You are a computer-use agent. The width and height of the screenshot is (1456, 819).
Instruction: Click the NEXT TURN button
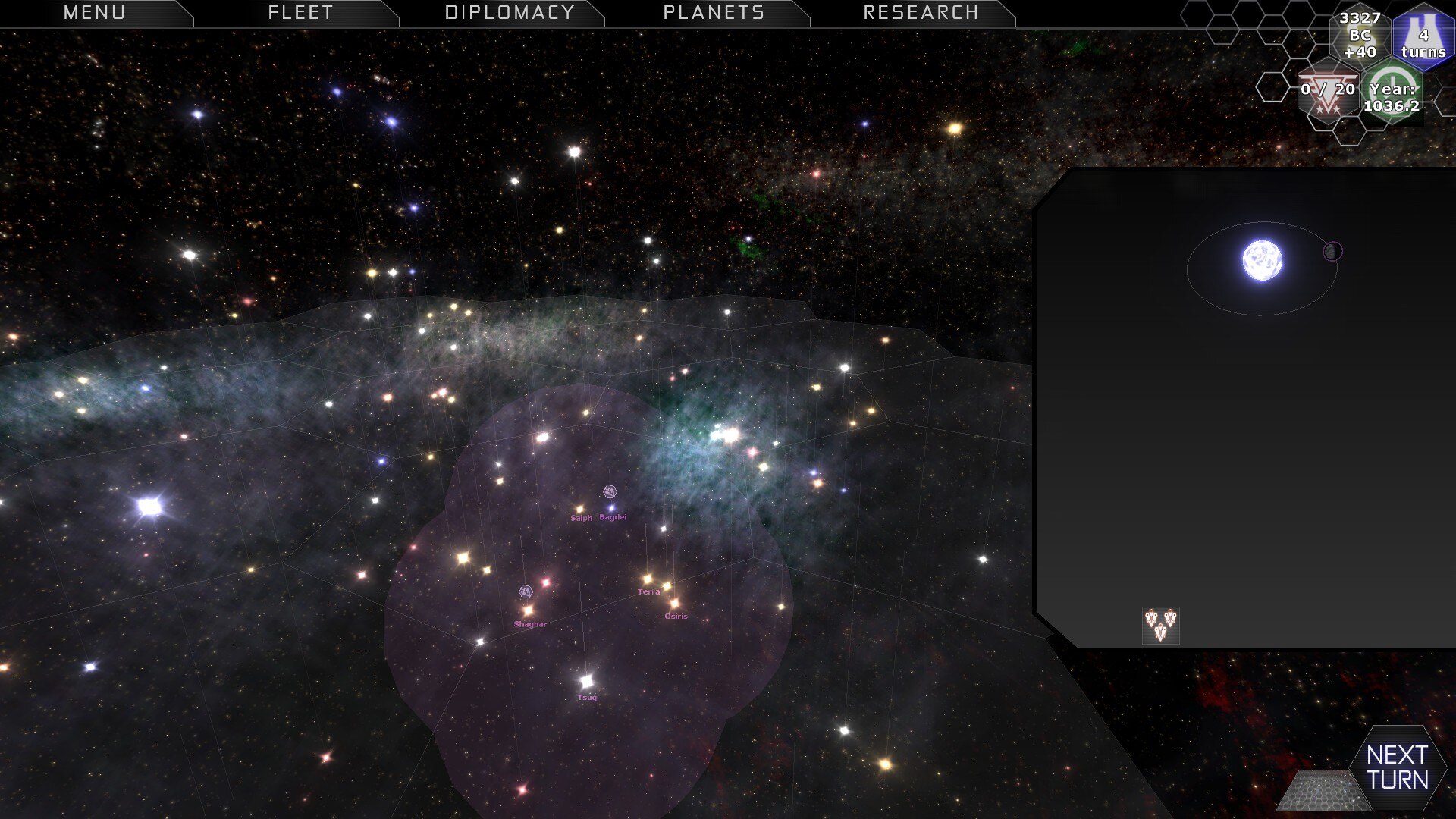tap(1397, 767)
